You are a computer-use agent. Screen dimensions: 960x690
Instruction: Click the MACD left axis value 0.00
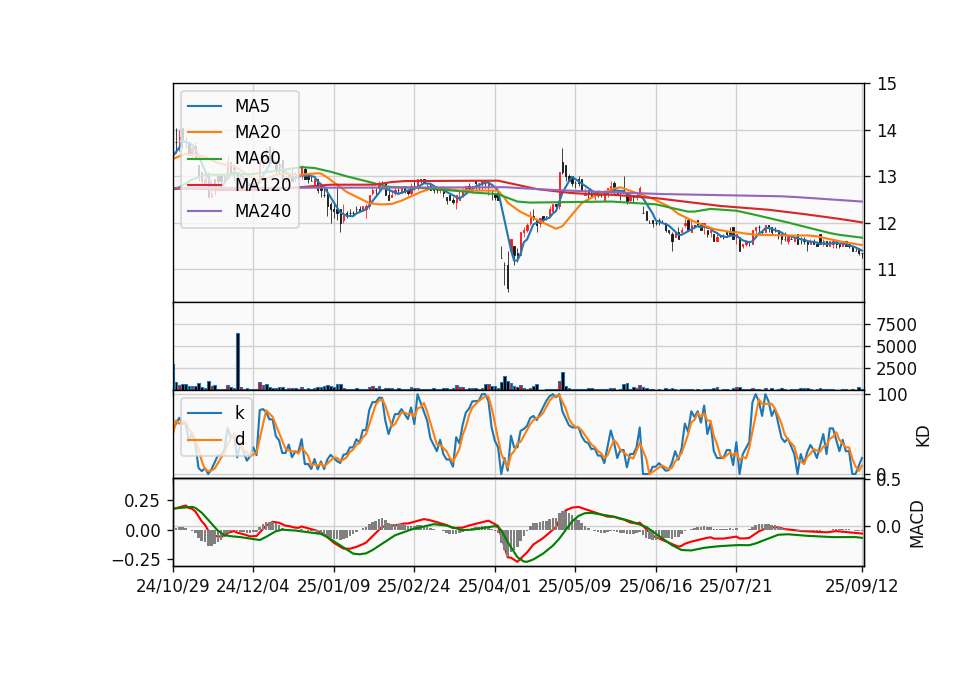(141, 530)
